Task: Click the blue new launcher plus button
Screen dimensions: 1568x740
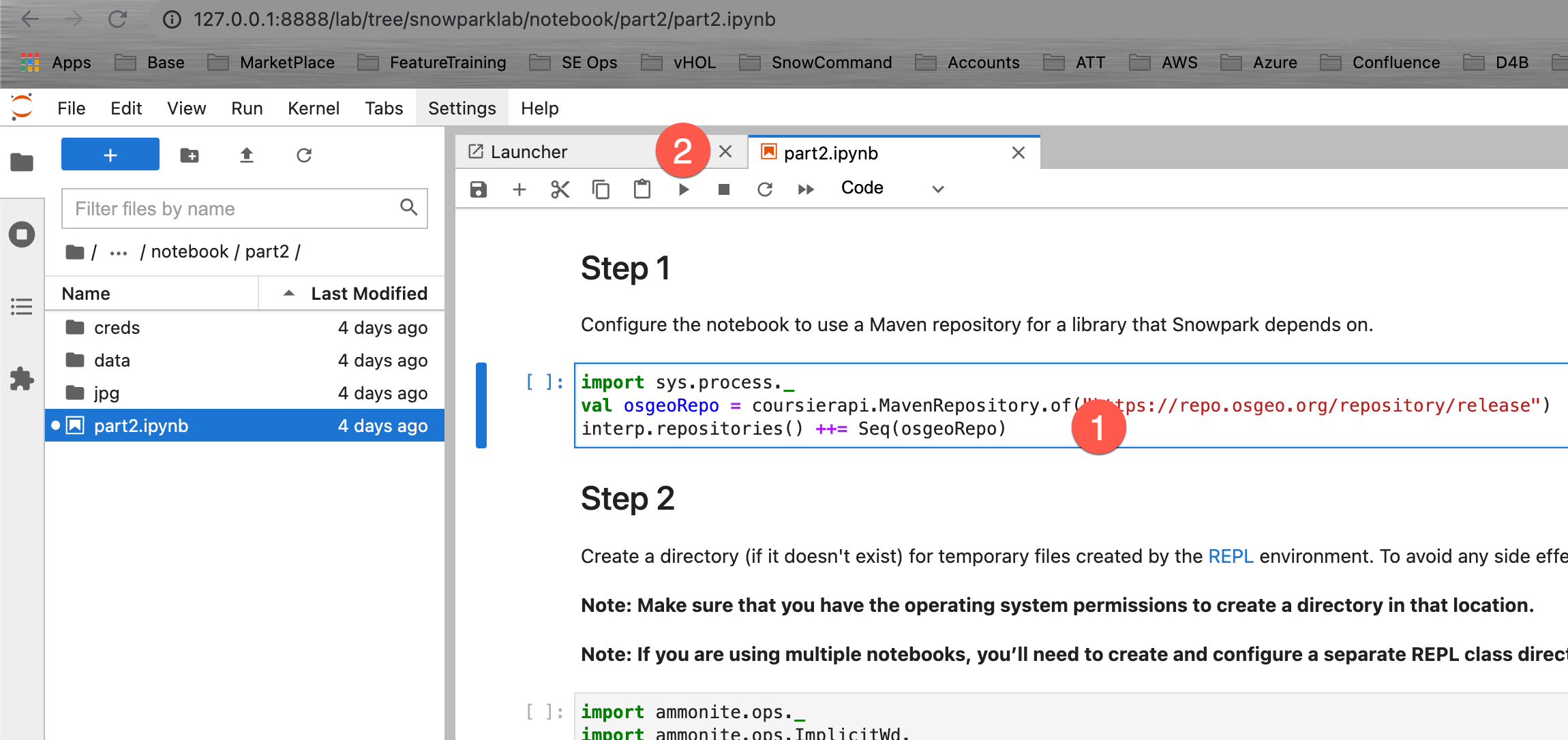Action: pyautogui.click(x=110, y=155)
